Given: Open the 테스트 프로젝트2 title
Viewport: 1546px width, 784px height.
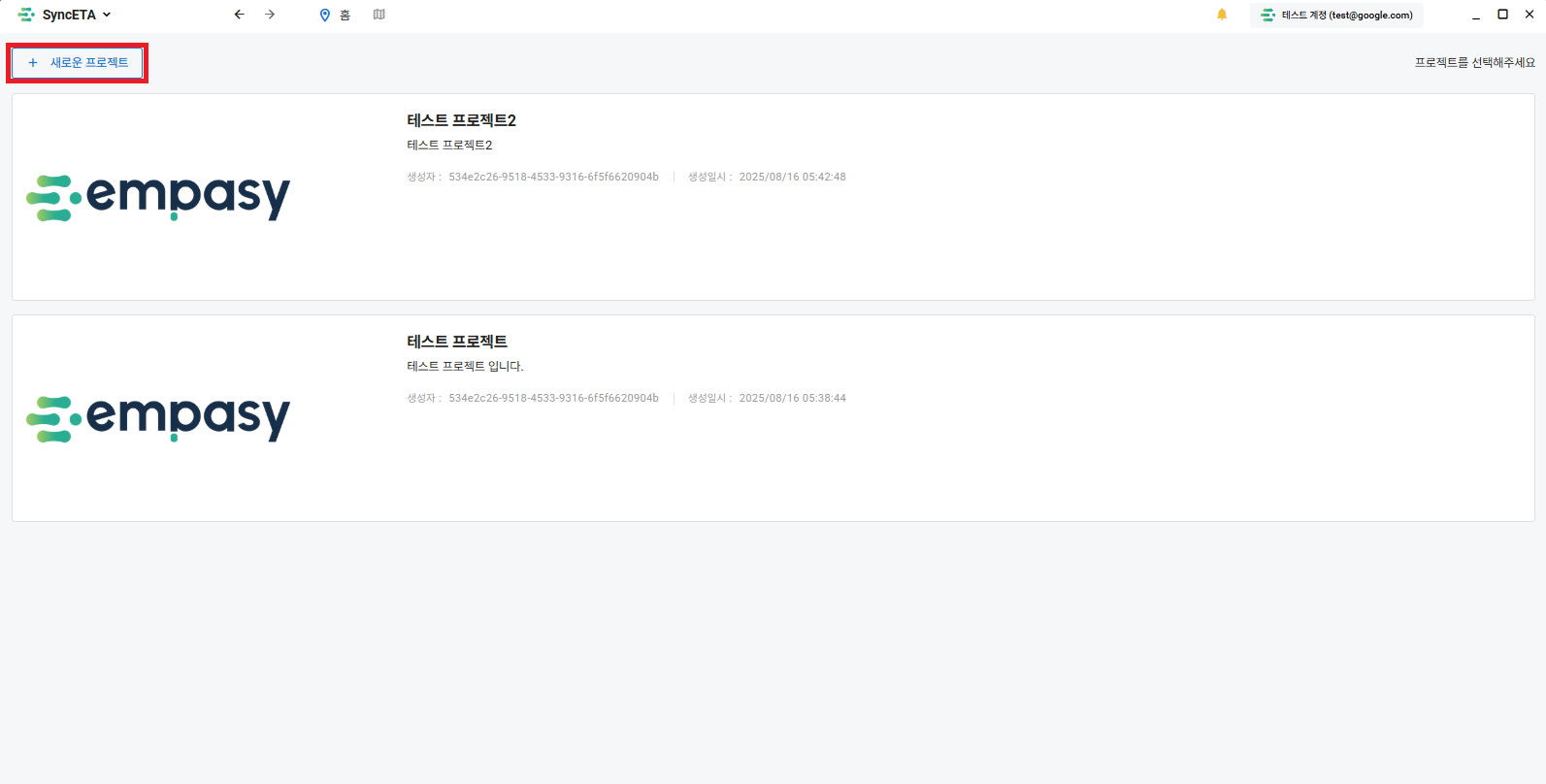Looking at the screenshot, I should [461, 120].
